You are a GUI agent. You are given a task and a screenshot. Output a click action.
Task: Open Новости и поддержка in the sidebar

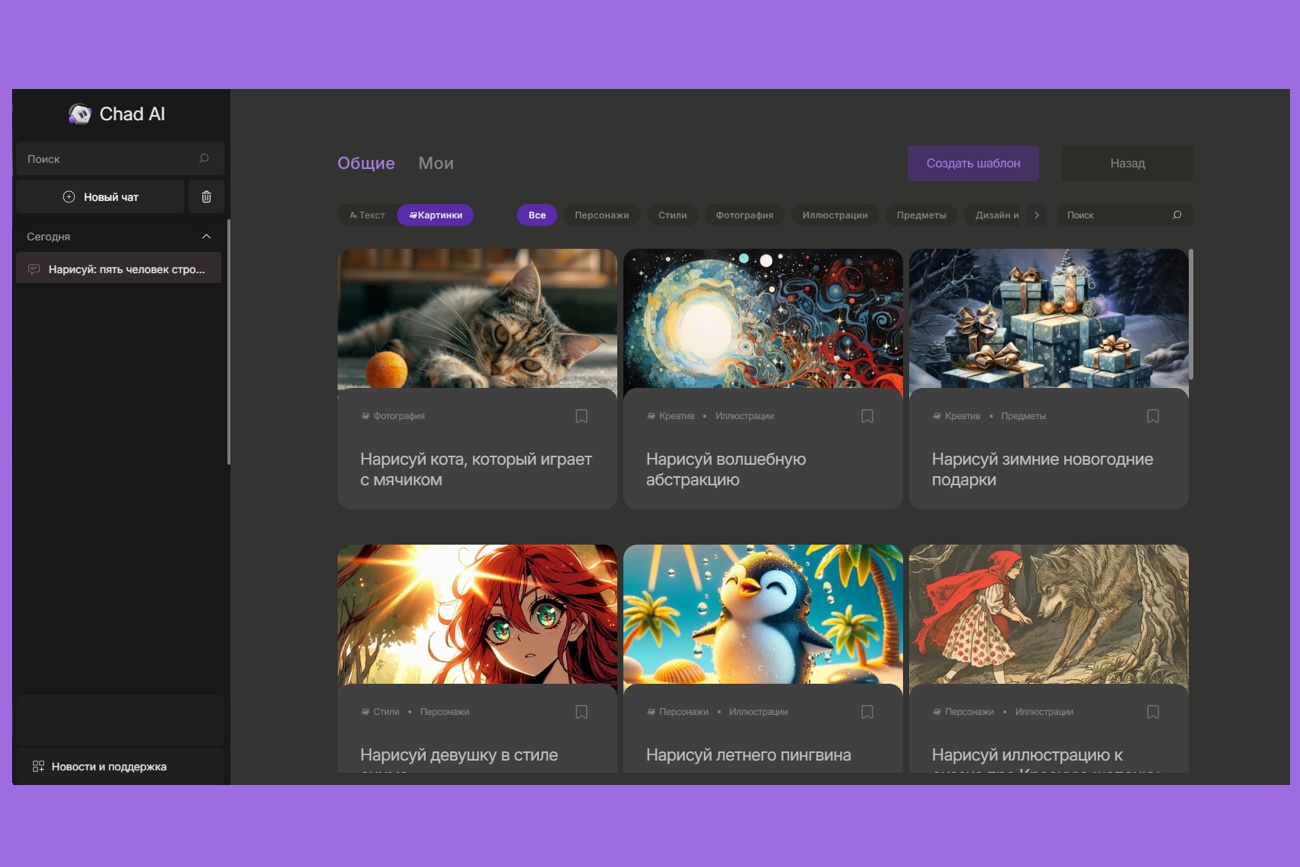(x=108, y=767)
